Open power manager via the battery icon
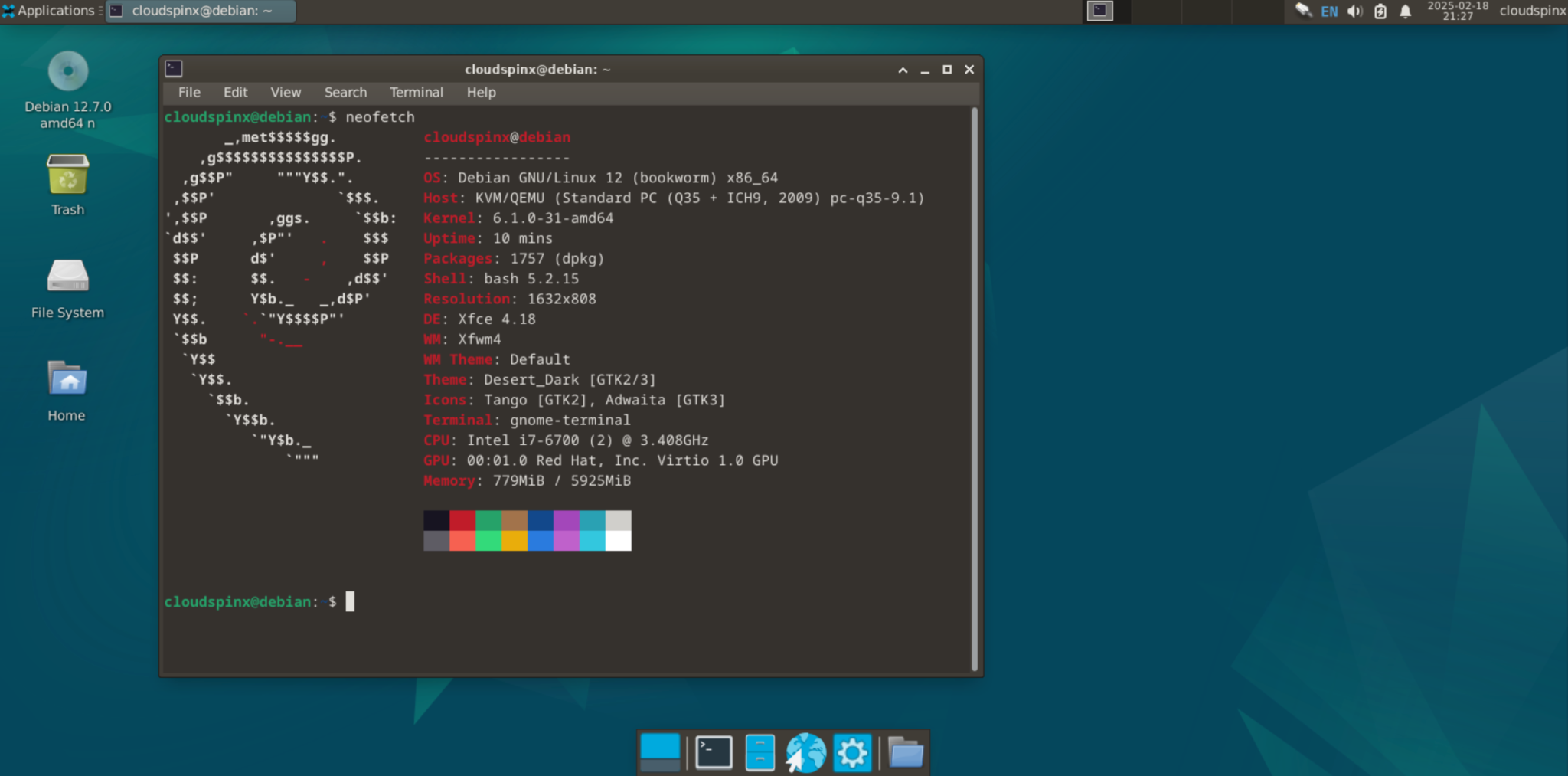Image resolution: width=1568 pixels, height=776 pixels. point(1380,11)
